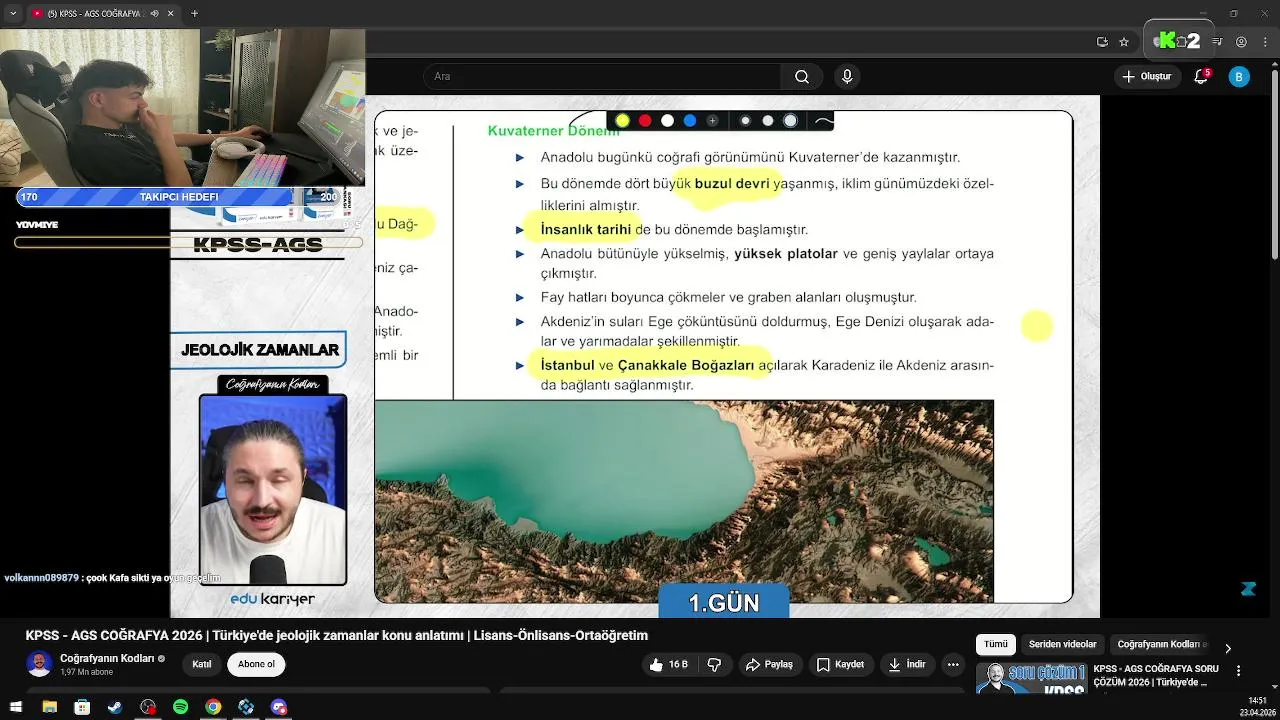Image resolution: width=1280 pixels, height=720 pixels.
Task: Open Chrome from the taskbar
Action: click(x=213, y=707)
